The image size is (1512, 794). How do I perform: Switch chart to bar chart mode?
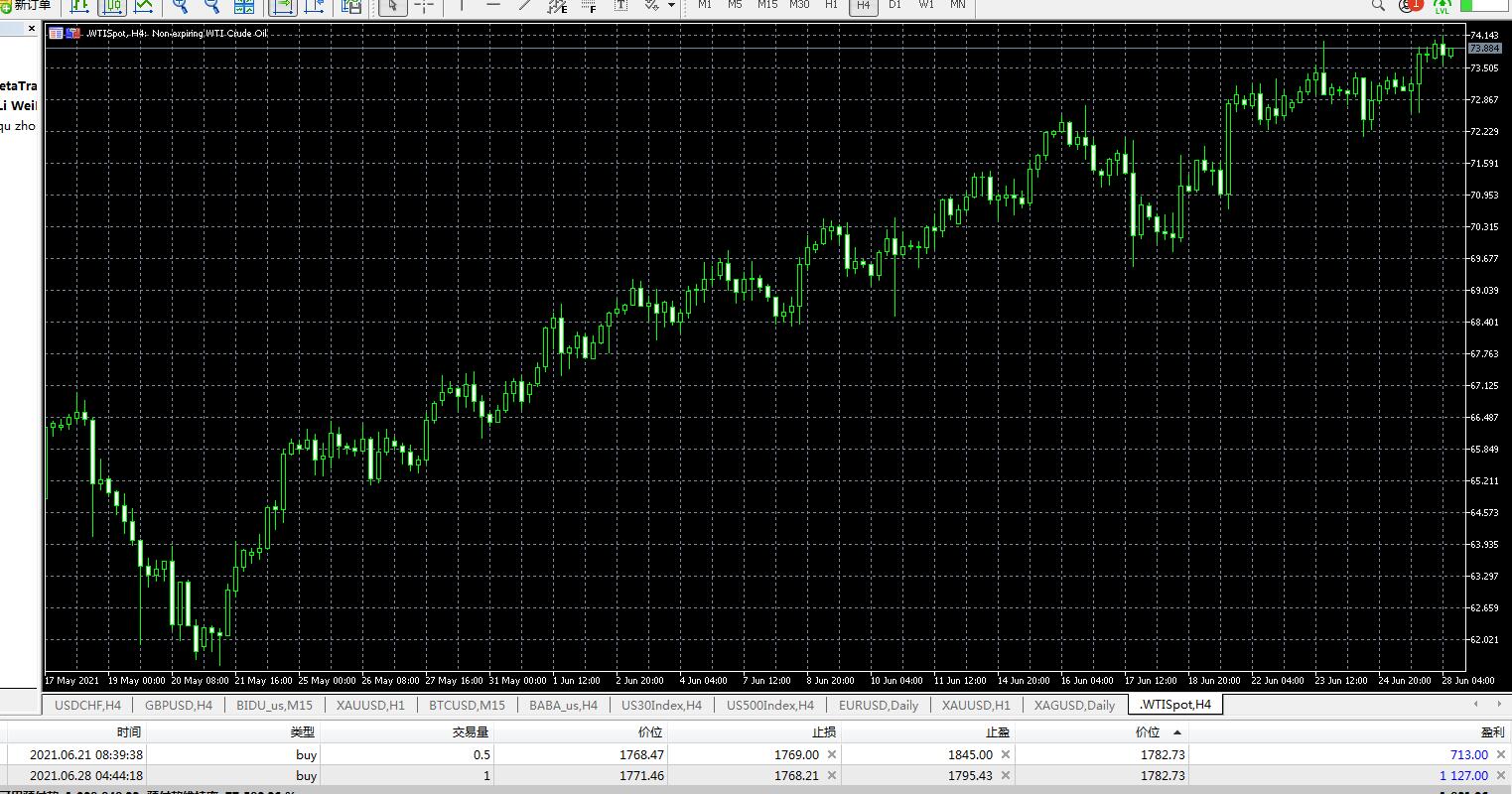(79, 6)
